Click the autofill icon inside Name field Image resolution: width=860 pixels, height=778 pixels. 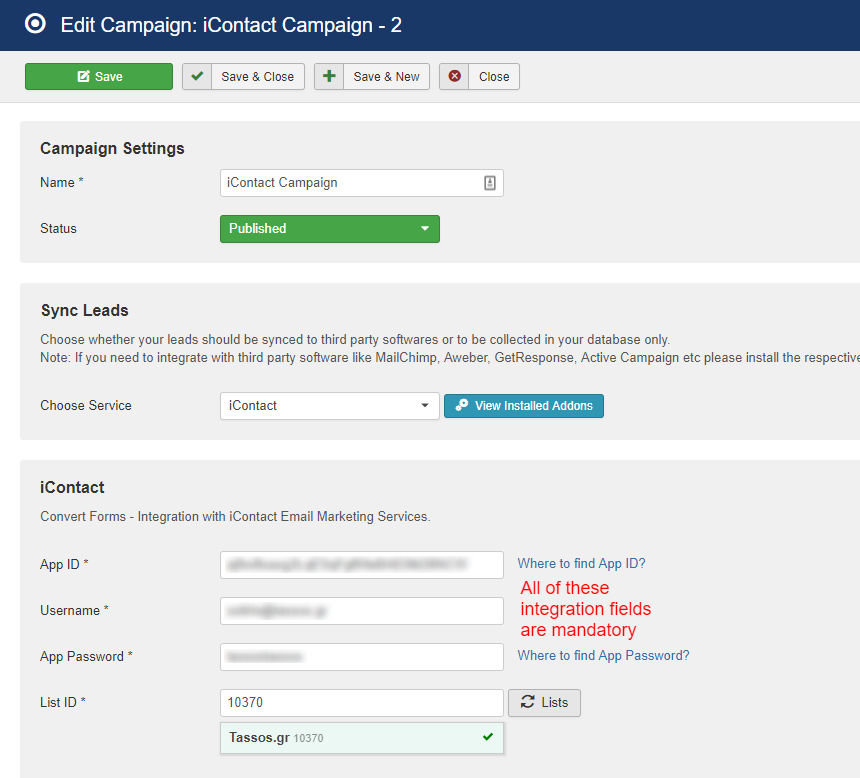pos(490,183)
